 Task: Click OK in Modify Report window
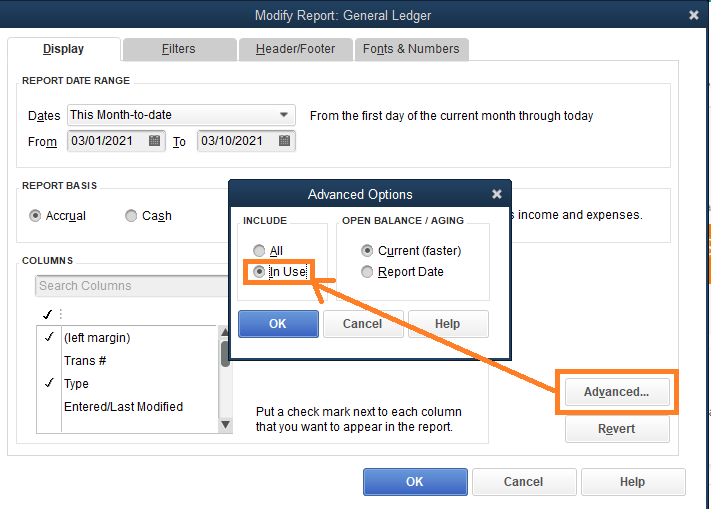pyautogui.click(x=415, y=481)
